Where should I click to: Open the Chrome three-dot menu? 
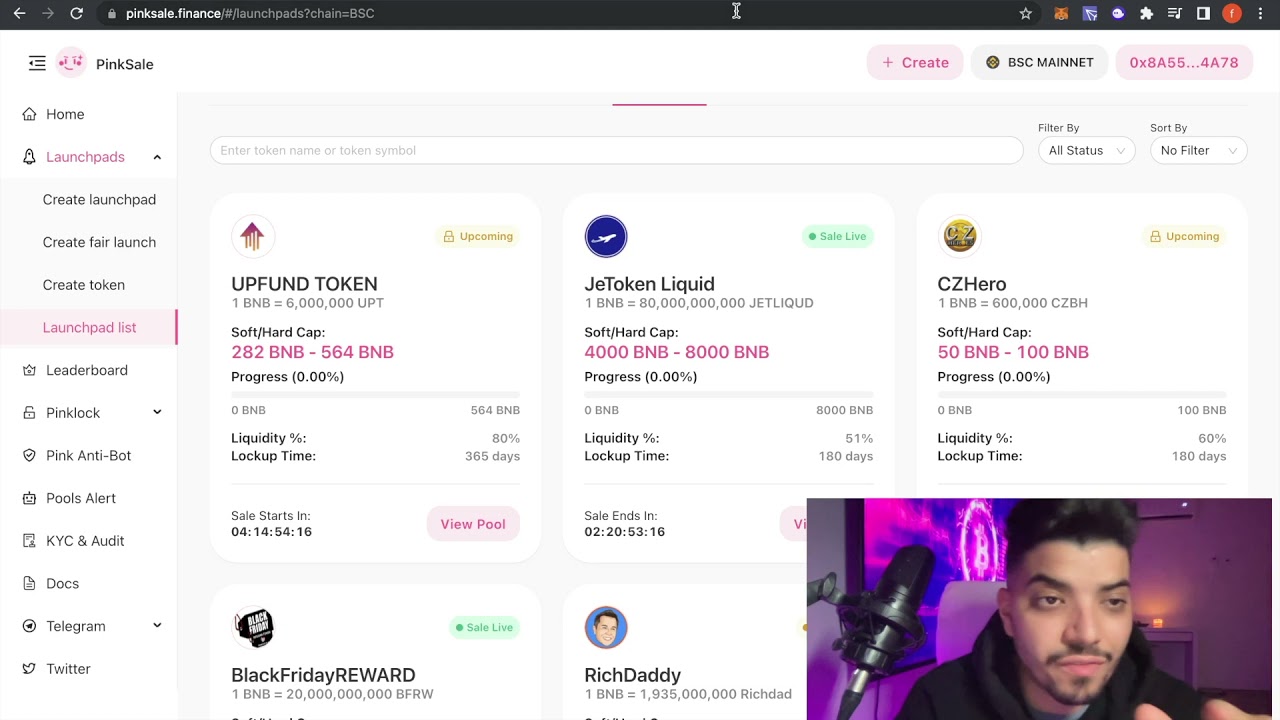coord(1261,13)
